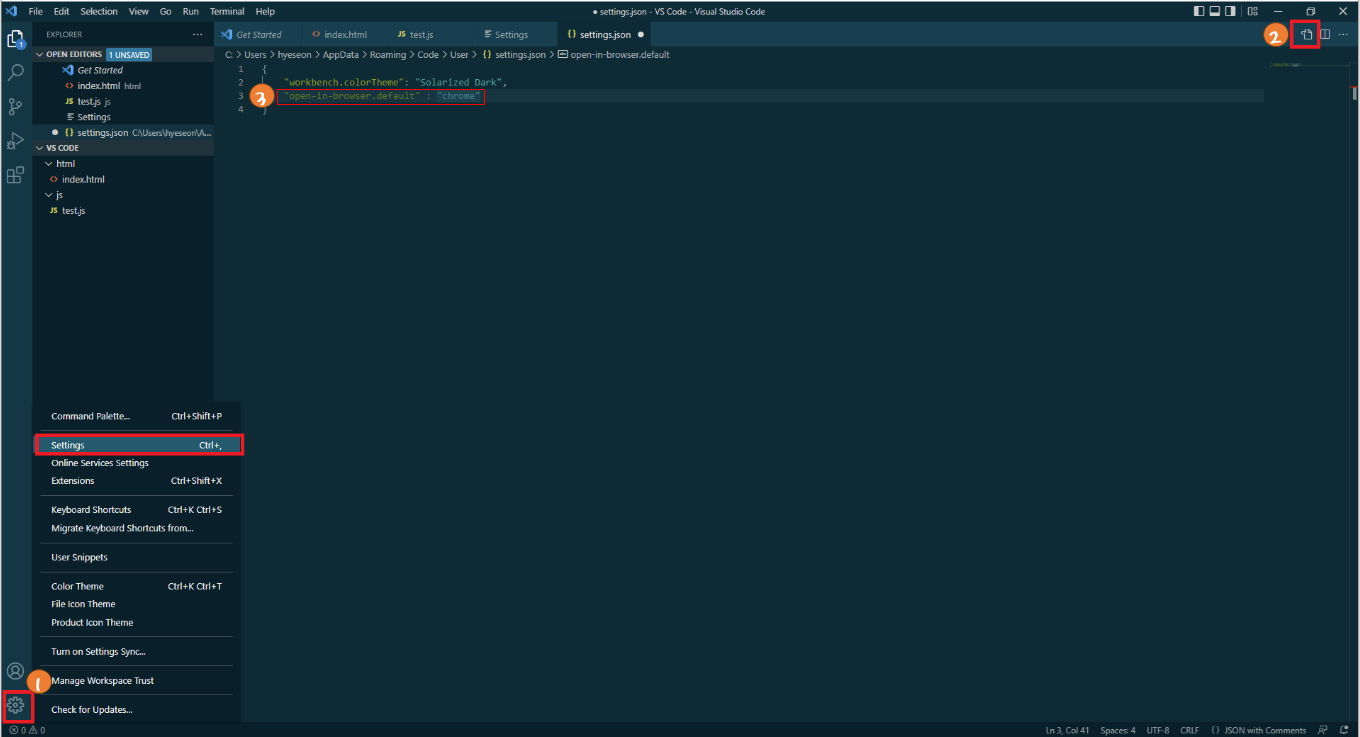Click the notifications bell in status bar
Image resolution: width=1360 pixels, height=737 pixels.
point(1345,730)
